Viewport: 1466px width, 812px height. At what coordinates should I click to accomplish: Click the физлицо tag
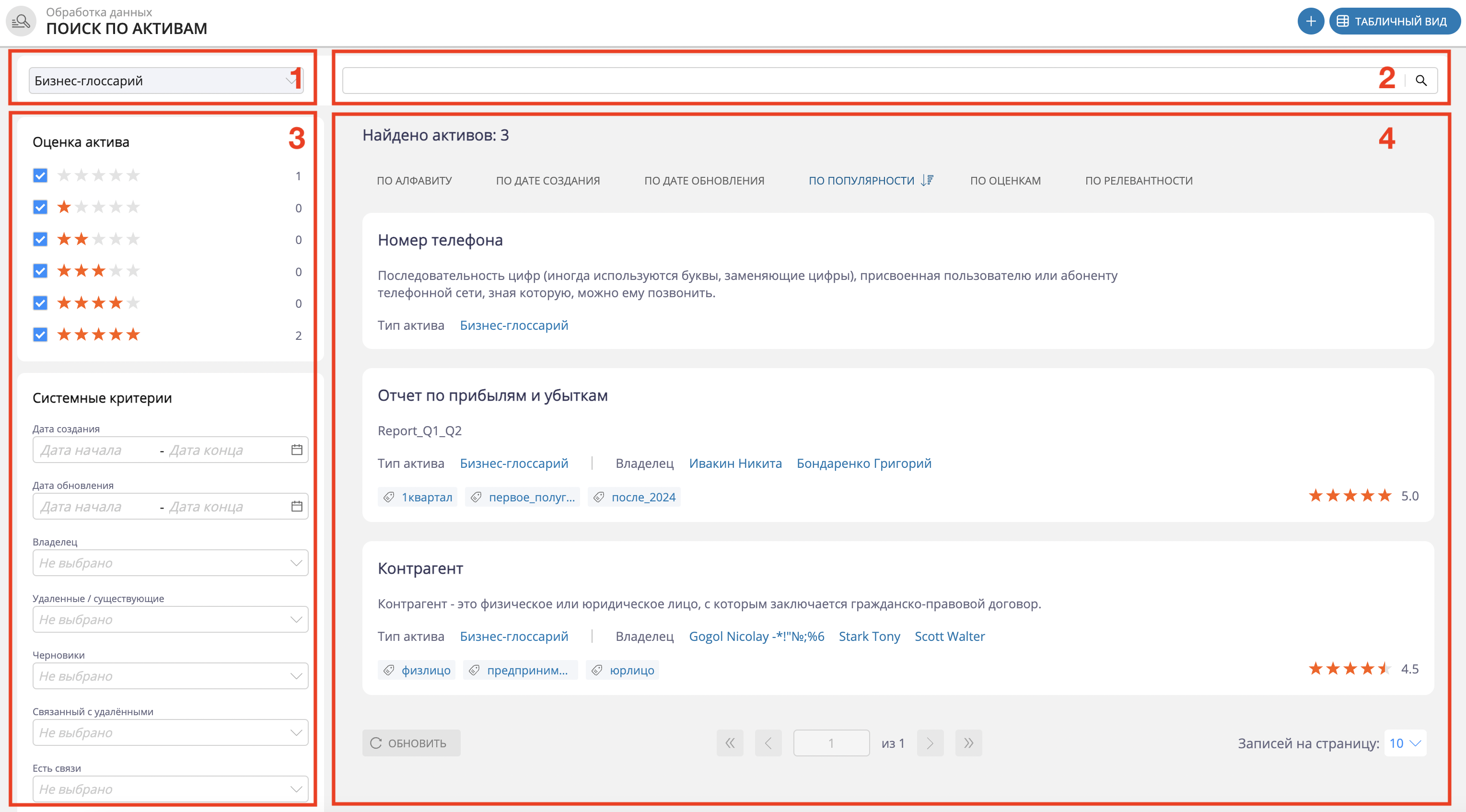417,670
